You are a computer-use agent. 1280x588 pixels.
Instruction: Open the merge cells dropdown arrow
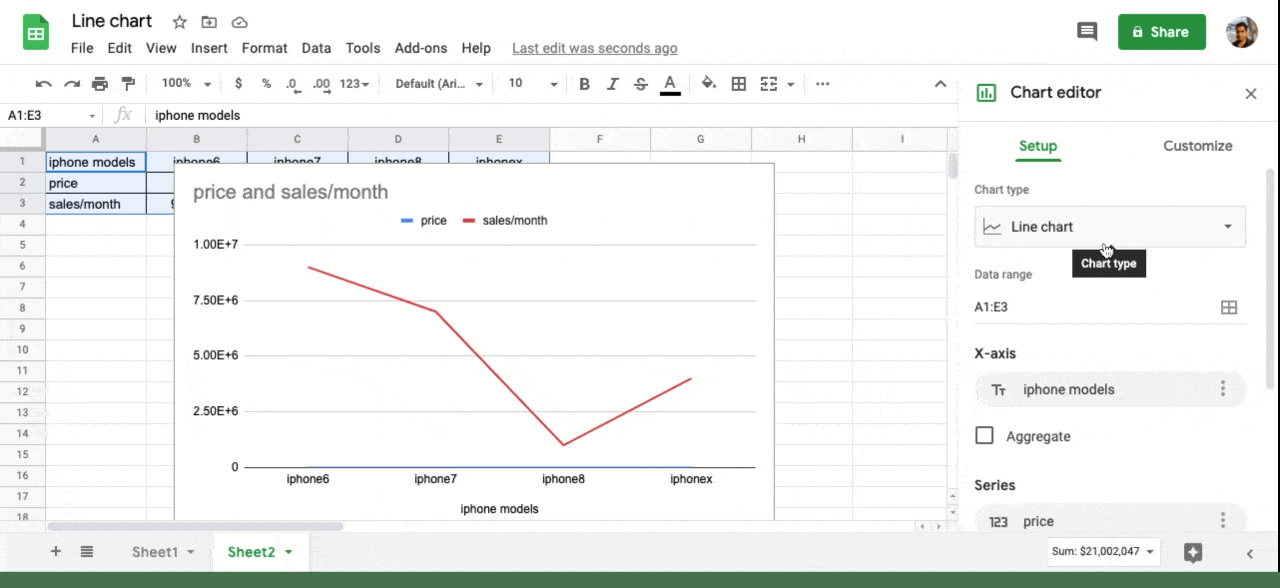click(x=791, y=84)
